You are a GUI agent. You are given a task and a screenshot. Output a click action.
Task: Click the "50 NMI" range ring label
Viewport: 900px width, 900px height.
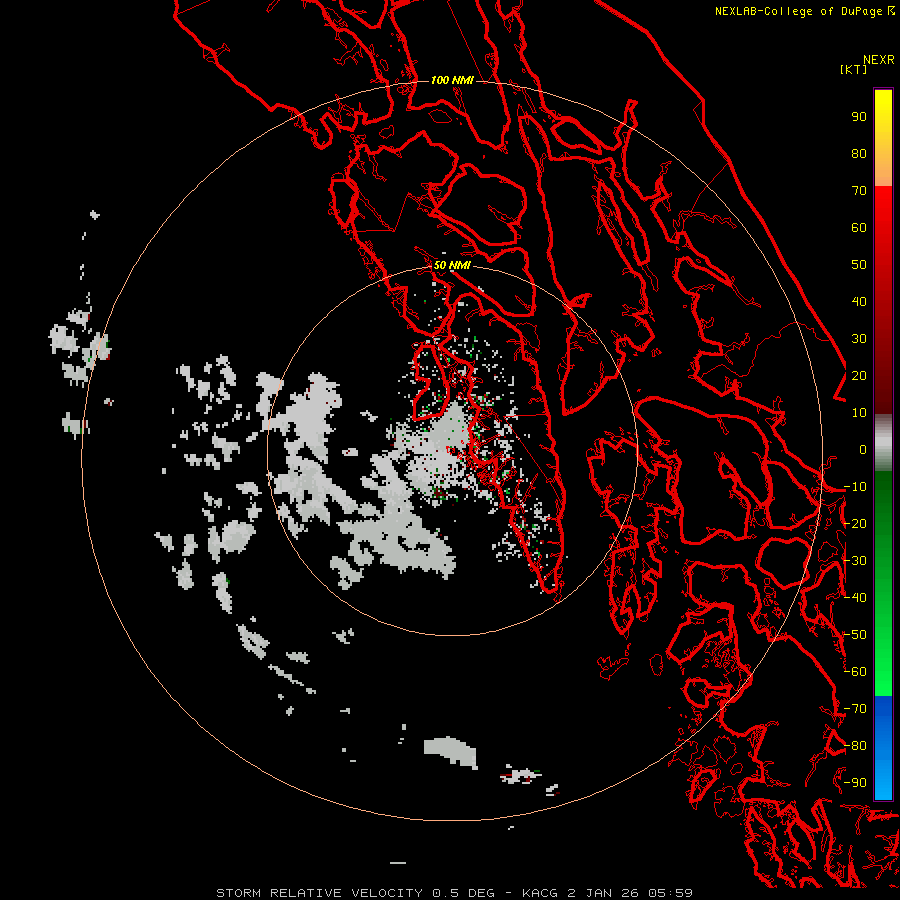452,265
